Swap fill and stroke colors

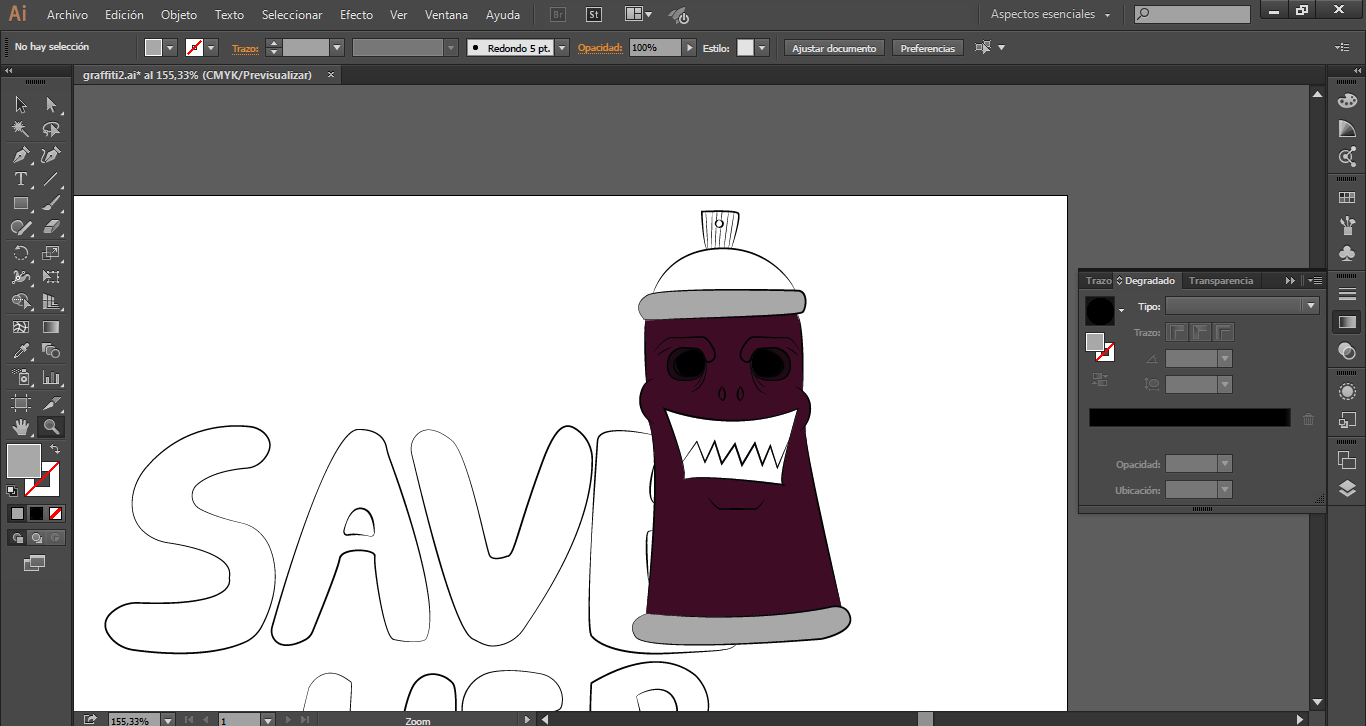55,450
